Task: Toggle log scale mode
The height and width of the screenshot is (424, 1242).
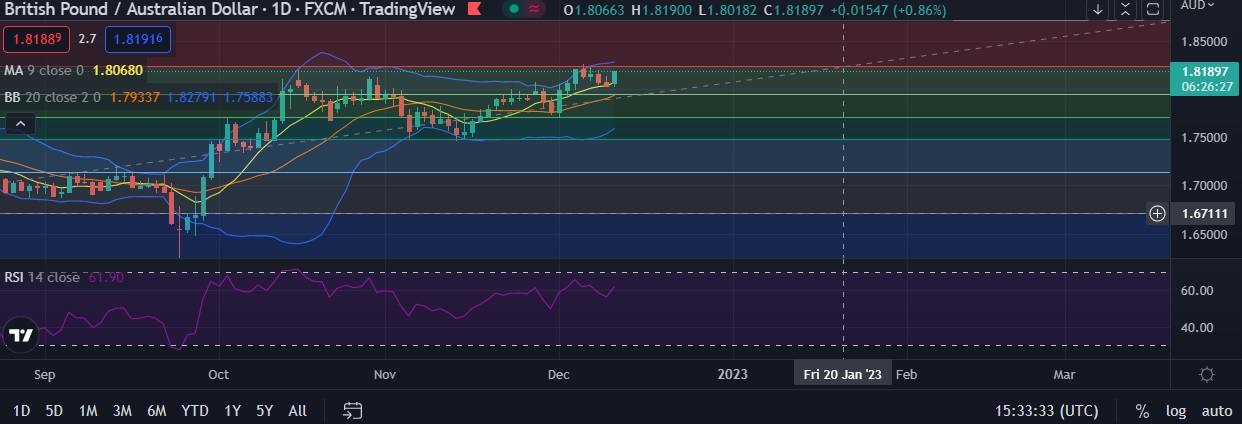Action: 1175,411
